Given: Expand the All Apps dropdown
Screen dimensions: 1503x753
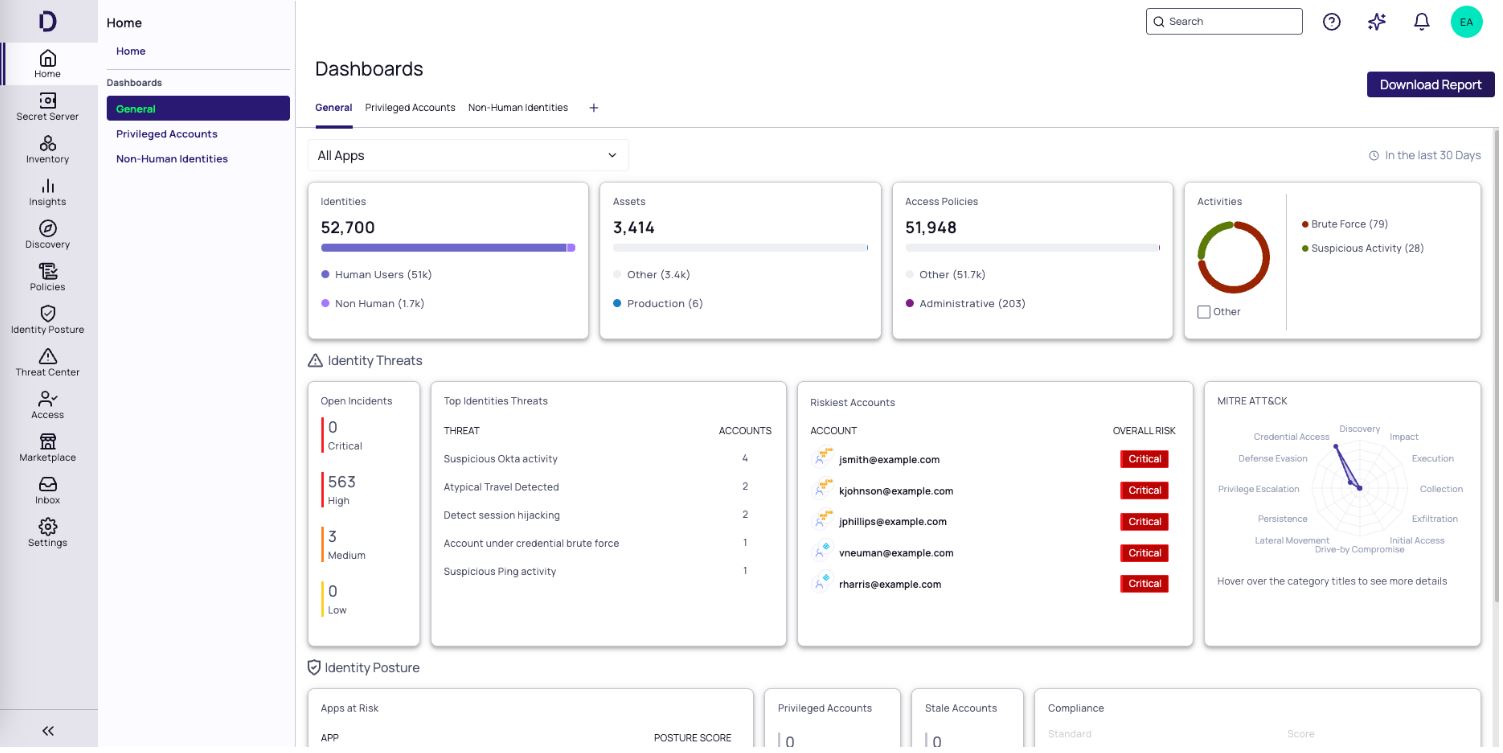Looking at the screenshot, I should coord(468,155).
